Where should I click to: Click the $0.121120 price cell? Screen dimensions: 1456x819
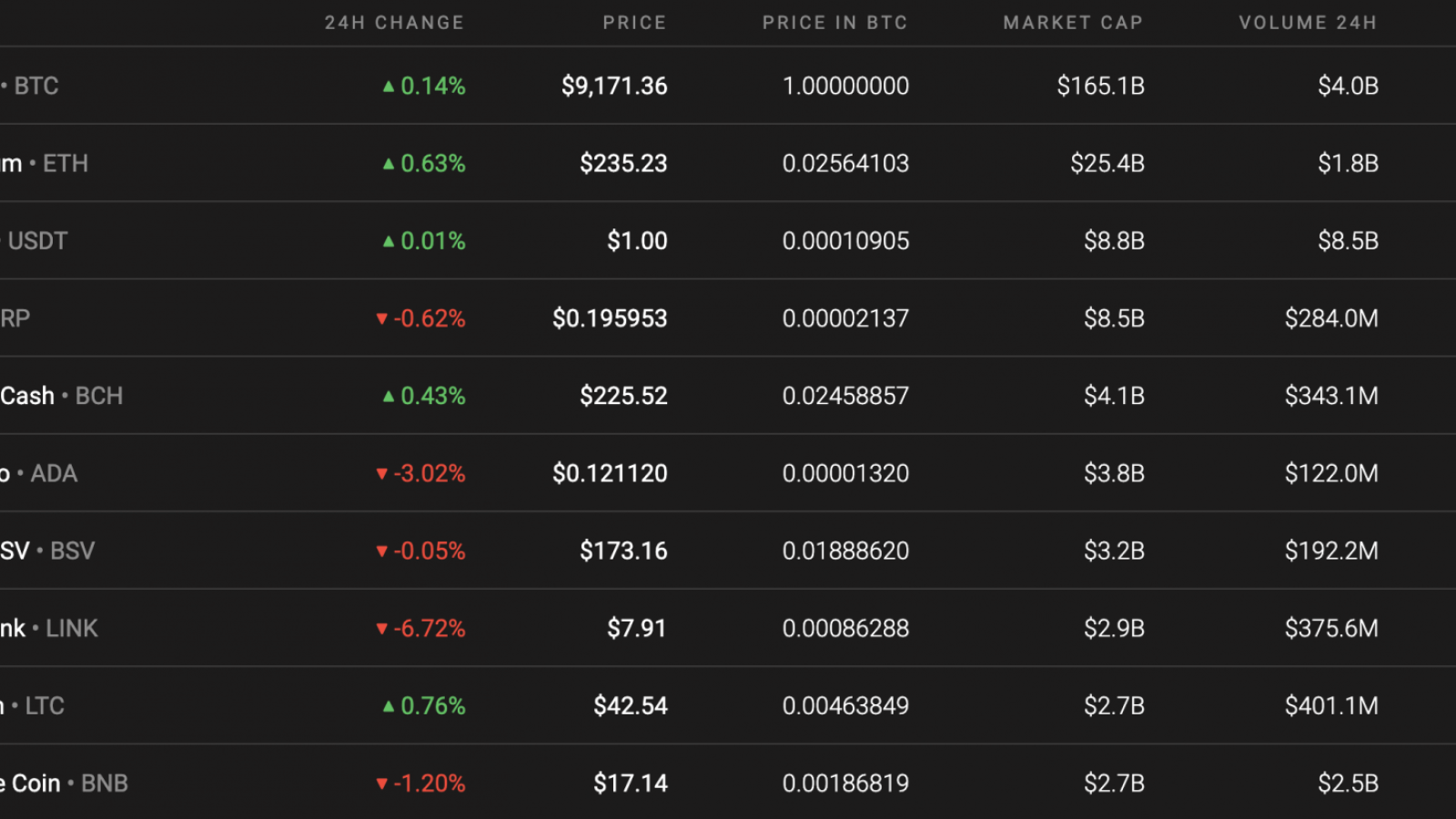coord(610,473)
